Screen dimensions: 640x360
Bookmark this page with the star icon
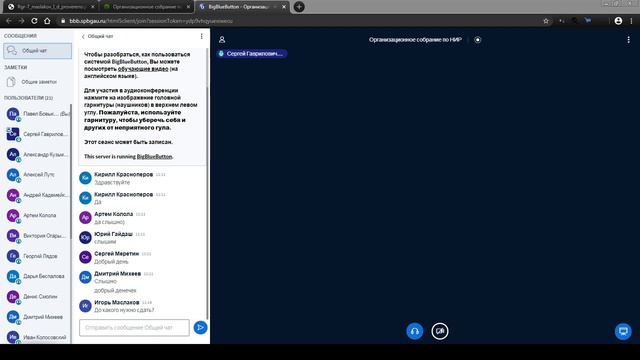tap(546, 21)
